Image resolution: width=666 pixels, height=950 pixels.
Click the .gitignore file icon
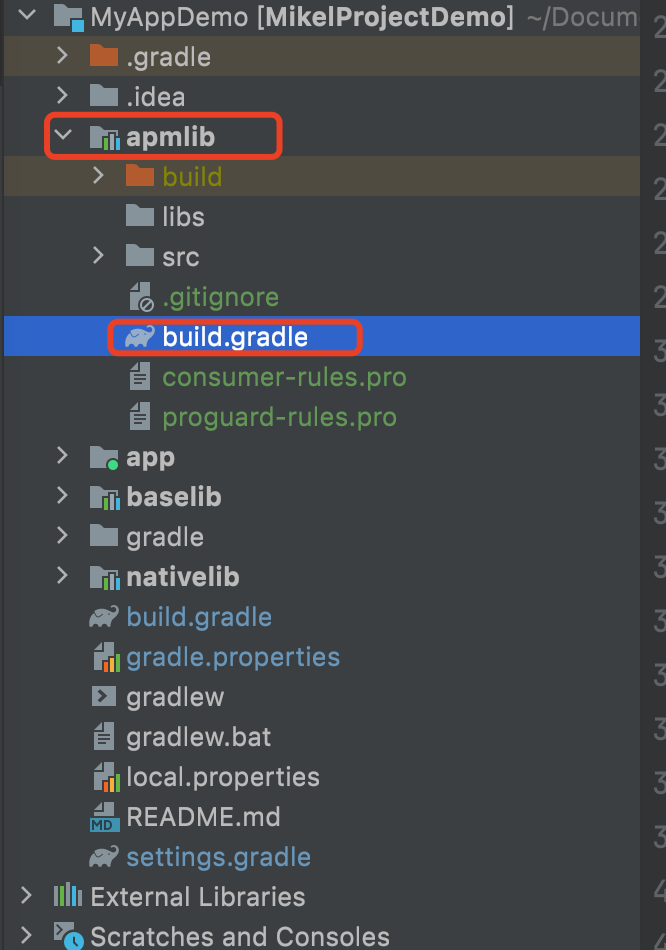pos(141,297)
